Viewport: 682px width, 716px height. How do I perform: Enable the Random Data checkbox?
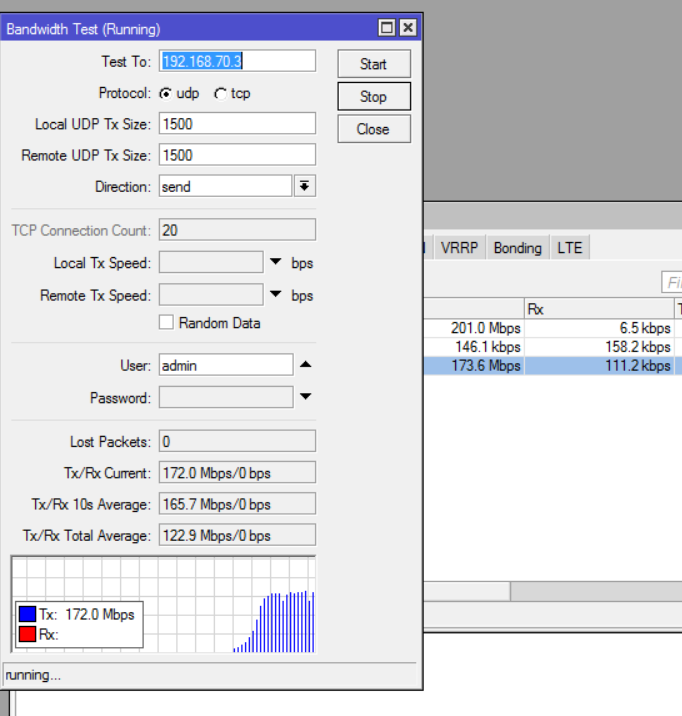[166, 322]
